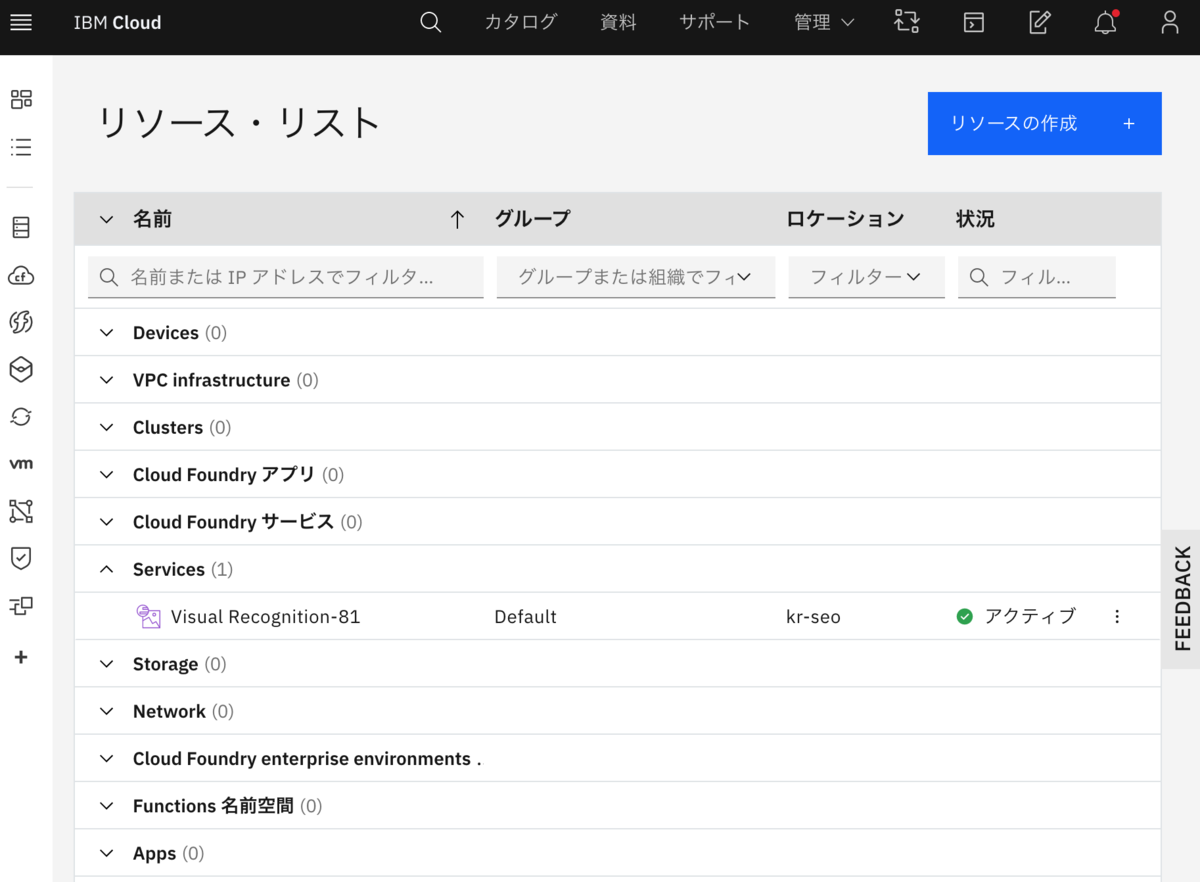Collapse all rows via header chevron beside 名前
This screenshot has width=1200, height=882.
(x=107, y=219)
